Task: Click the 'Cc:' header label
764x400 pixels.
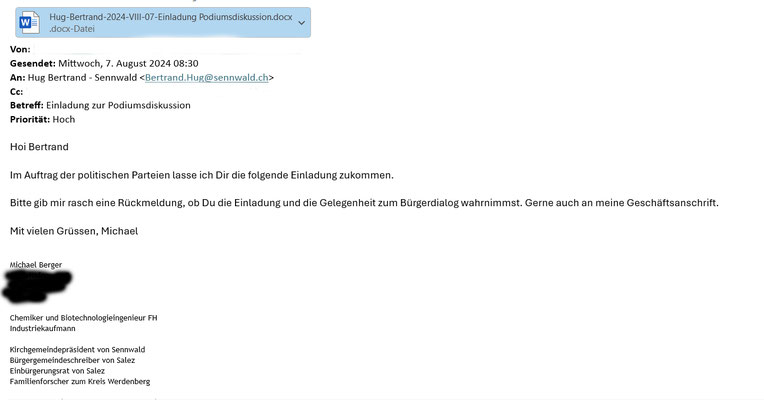Action: [x=16, y=92]
